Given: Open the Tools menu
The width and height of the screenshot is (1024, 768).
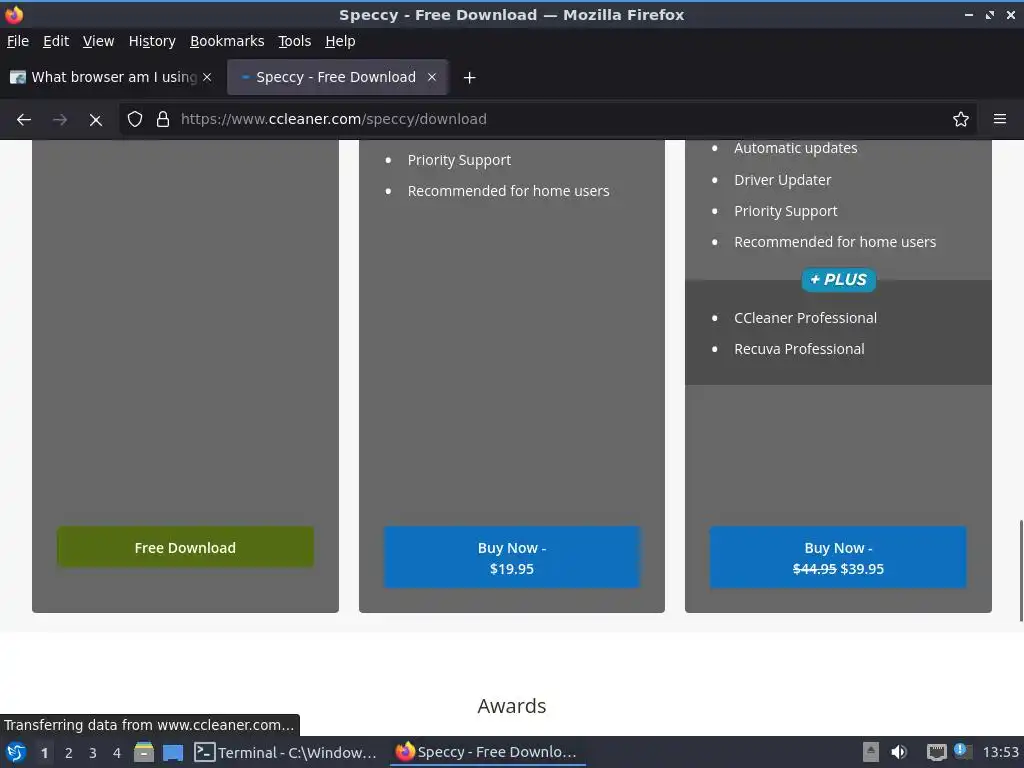Looking at the screenshot, I should 295,41.
